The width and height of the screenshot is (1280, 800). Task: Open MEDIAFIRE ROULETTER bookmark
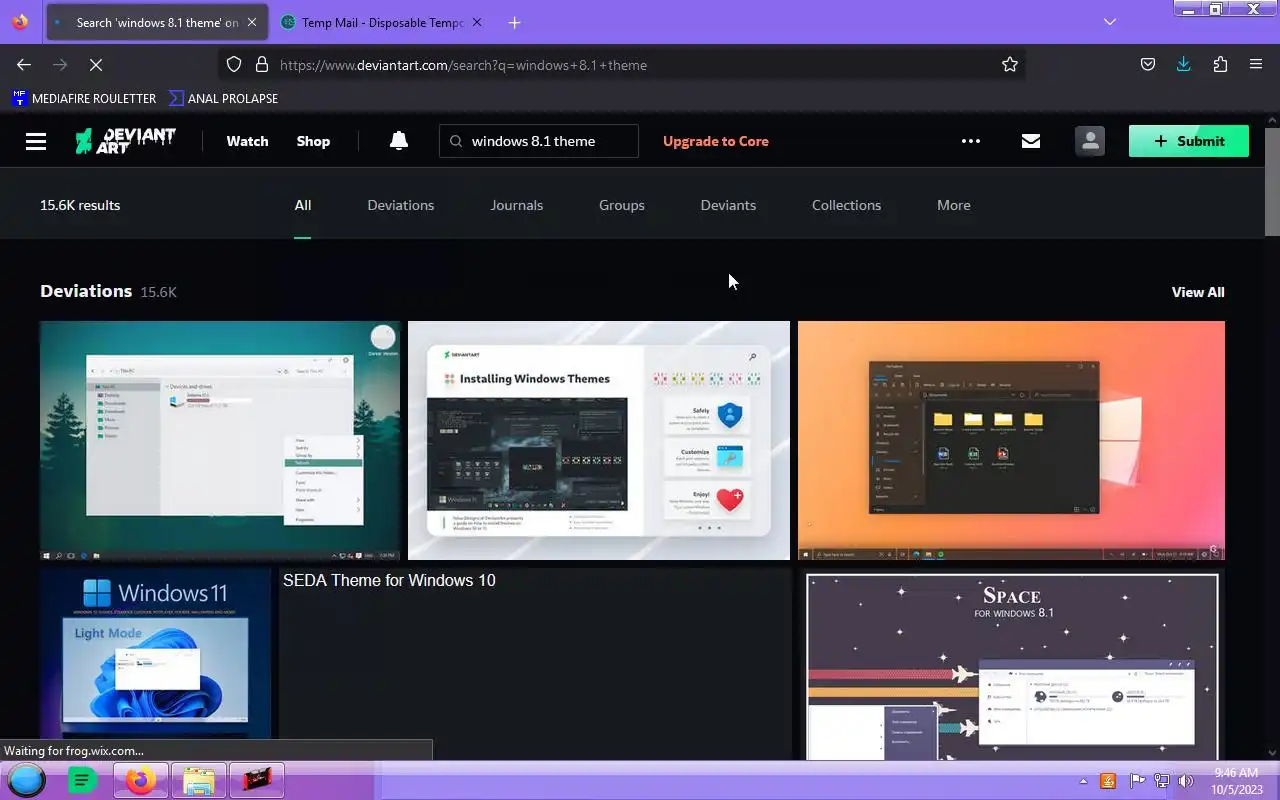pyautogui.click(x=84, y=98)
